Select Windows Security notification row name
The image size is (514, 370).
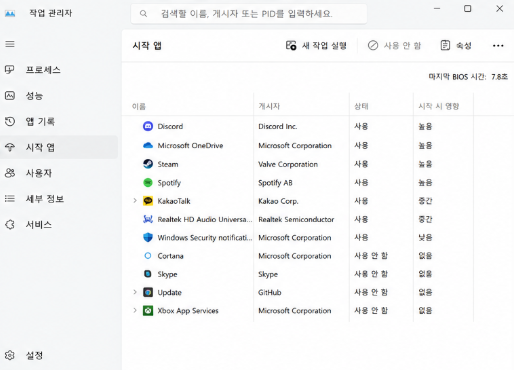coord(205,237)
